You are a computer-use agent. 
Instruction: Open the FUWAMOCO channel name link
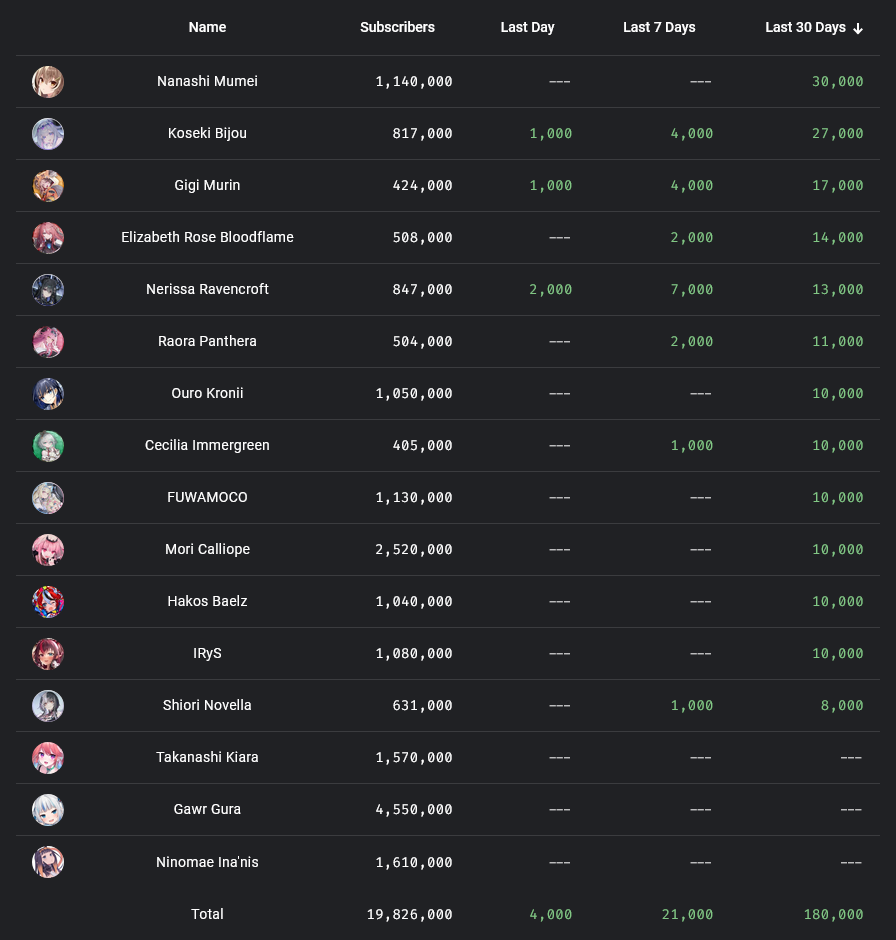click(207, 498)
